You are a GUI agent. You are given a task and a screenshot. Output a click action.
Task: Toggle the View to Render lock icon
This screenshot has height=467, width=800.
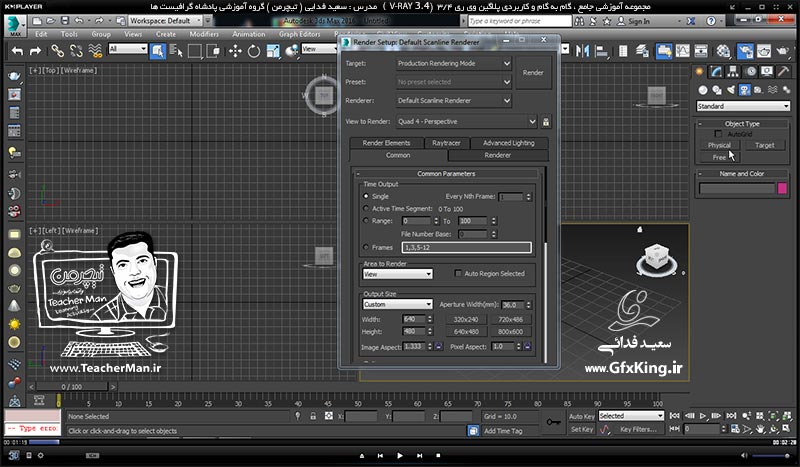(546, 121)
